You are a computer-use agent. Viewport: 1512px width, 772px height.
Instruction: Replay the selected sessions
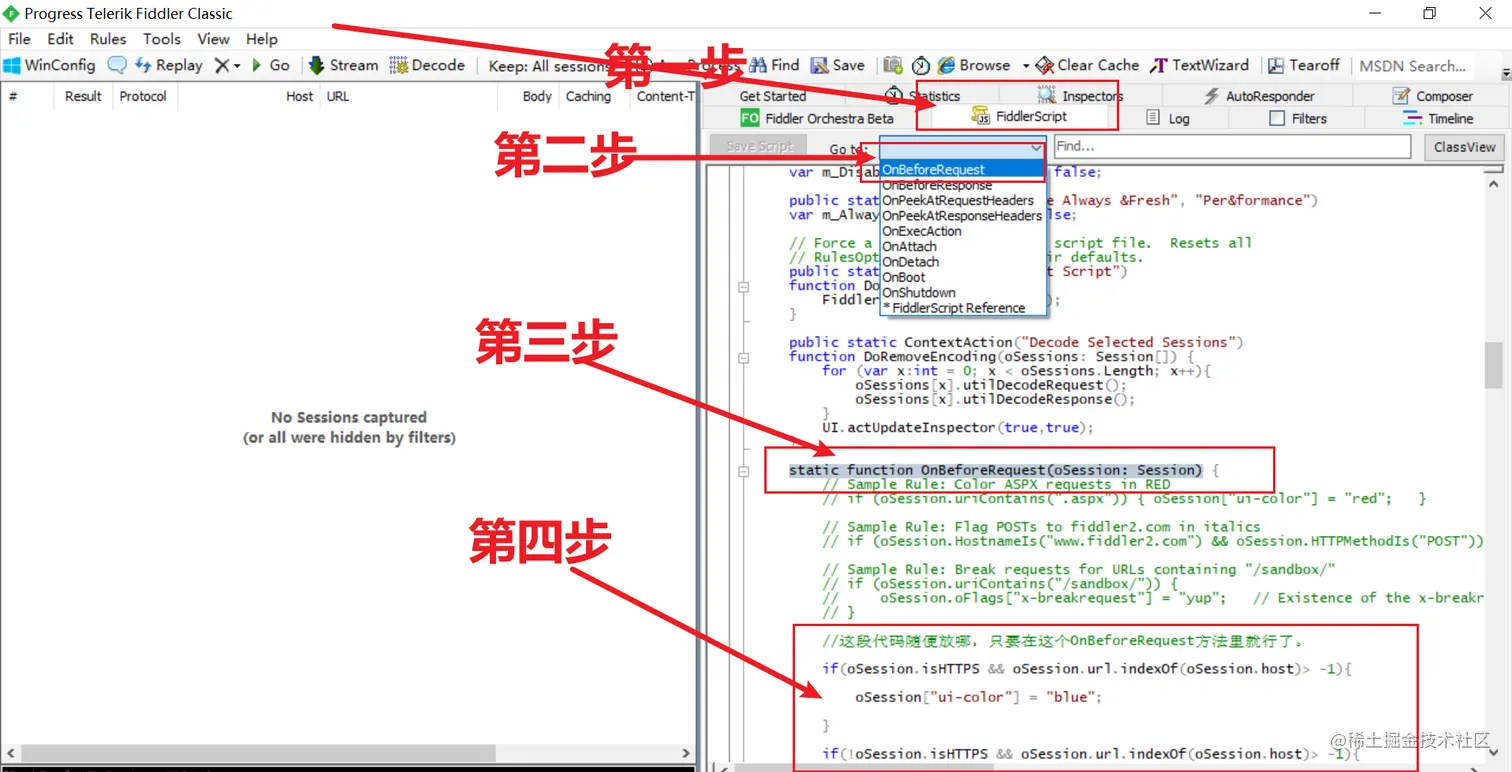point(167,65)
